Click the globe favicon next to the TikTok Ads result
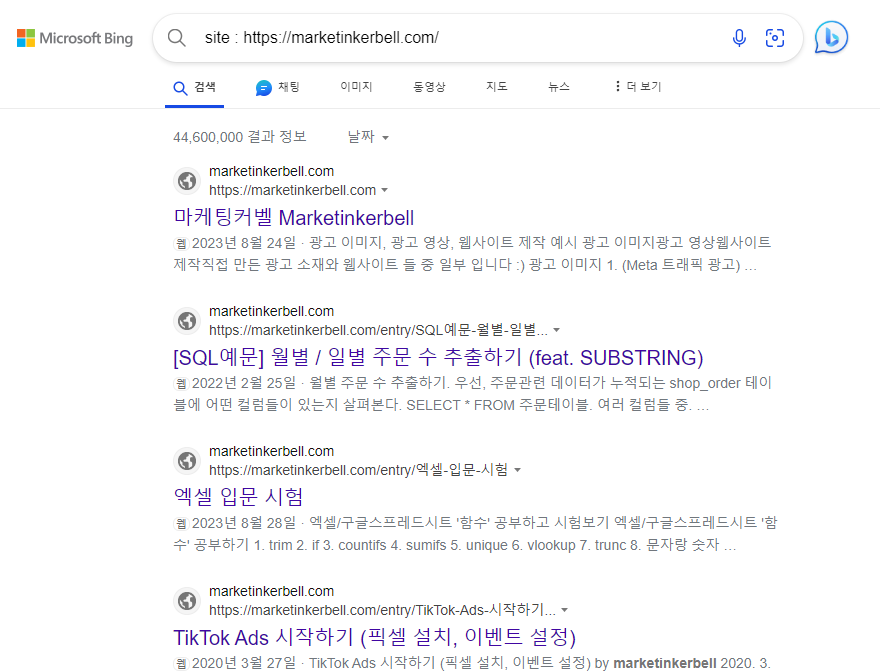This screenshot has height=672, width=880. tap(187, 601)
